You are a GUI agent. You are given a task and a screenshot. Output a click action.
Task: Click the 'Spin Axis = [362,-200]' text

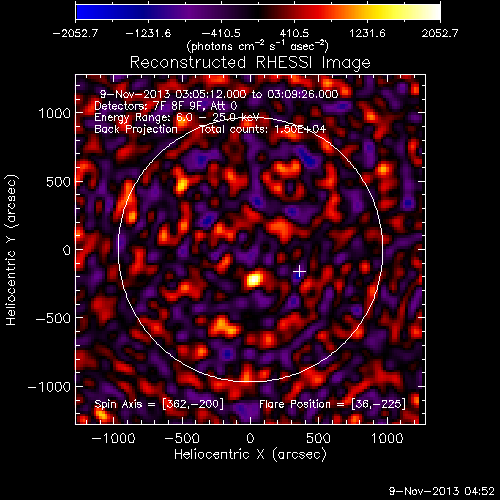click(159, 404)
